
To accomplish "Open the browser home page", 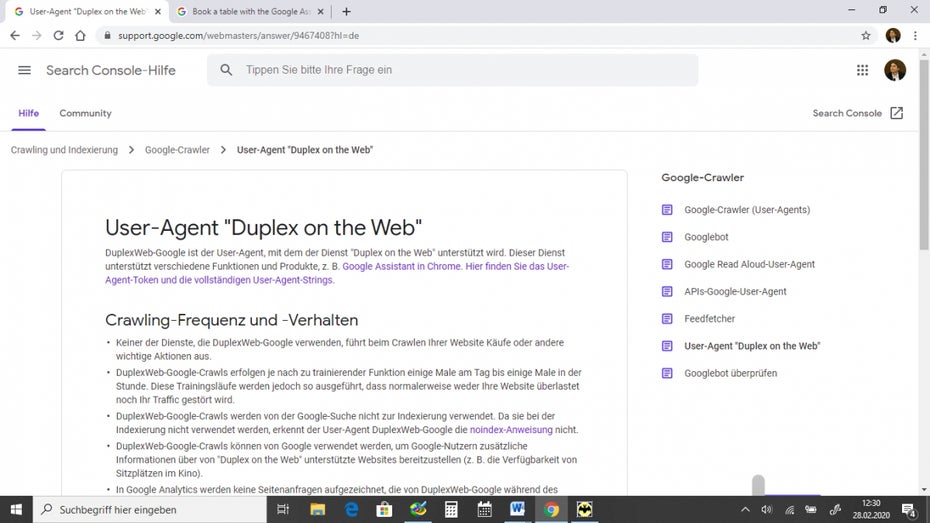I will click(80, 36).
